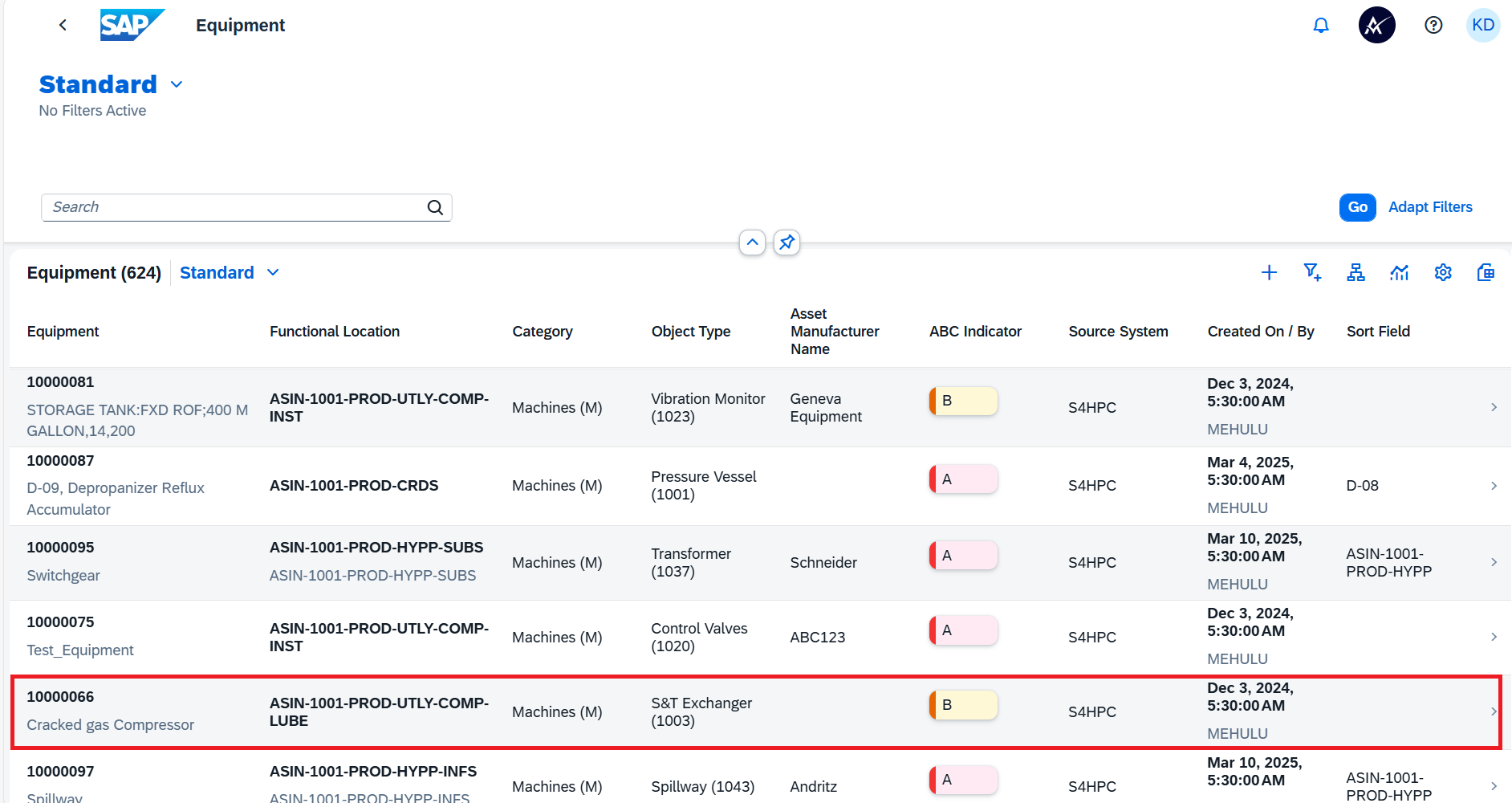
Task: Open row 10000087 details chevron
Action: point(1494,486)
